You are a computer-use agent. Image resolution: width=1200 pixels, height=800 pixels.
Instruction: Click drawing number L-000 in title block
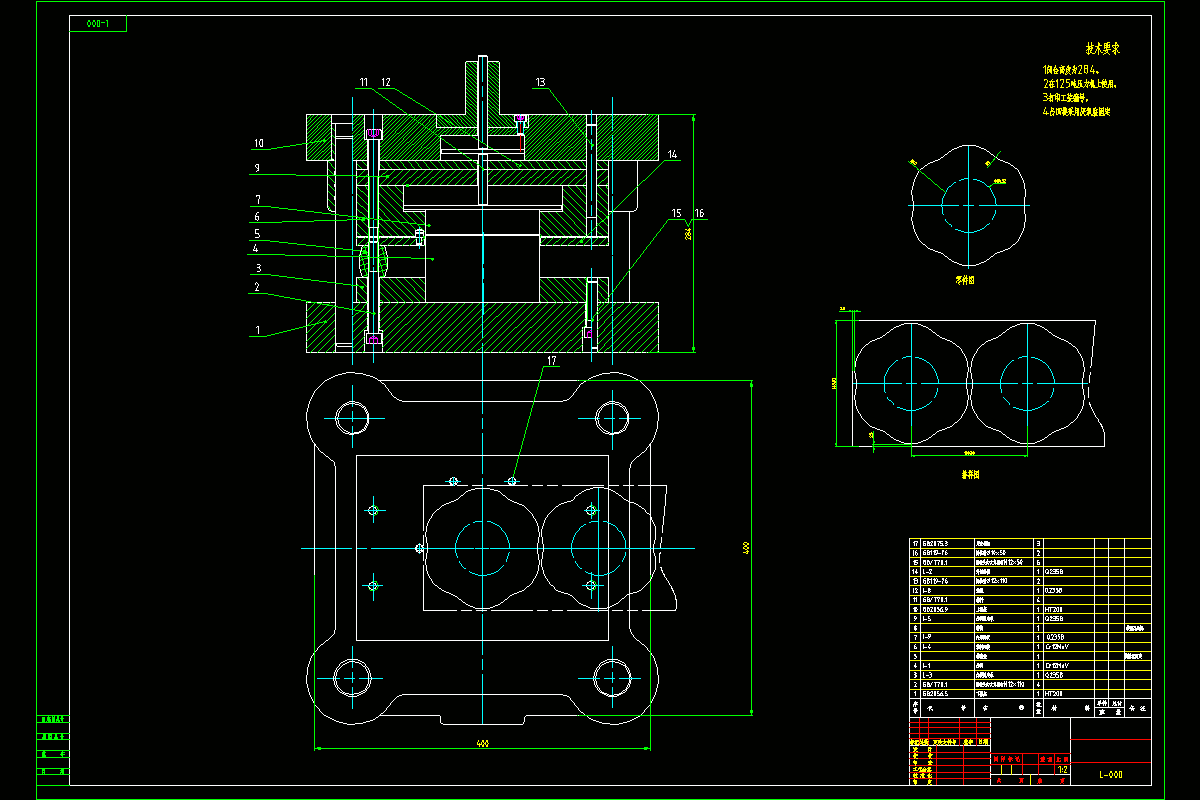pyautogui.click(x=1110, y=774)
